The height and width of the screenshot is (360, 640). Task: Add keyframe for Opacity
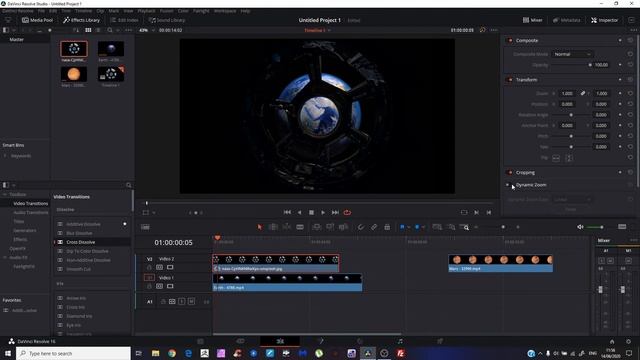620,65
